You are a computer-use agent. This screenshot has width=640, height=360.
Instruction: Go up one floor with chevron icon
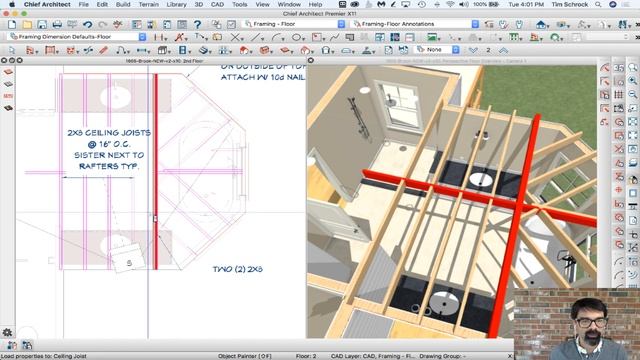tap(503, 50)
